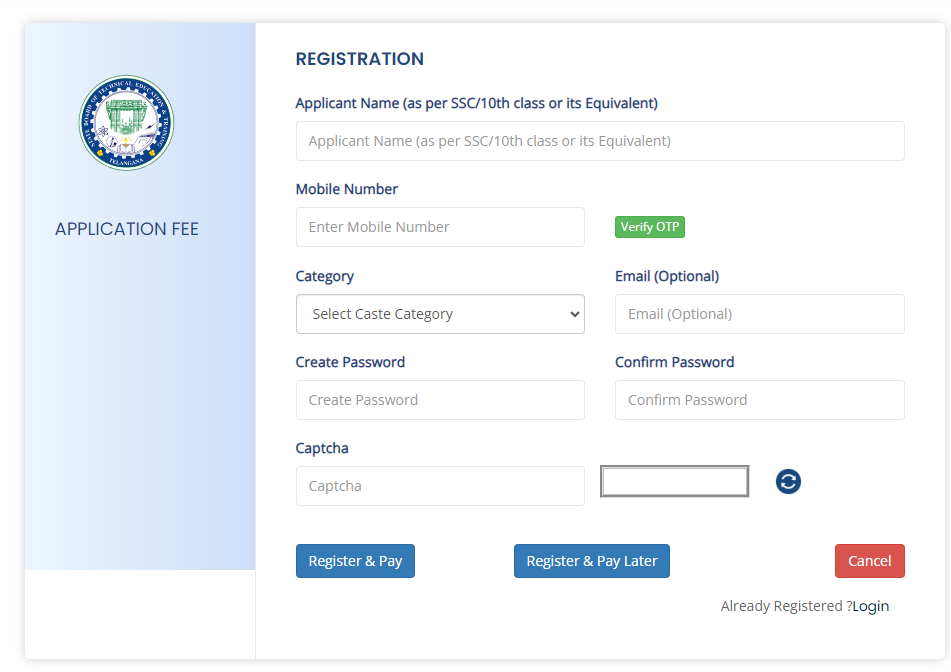Click the captcha image box
Viewport: 951px width, 672px height.
pyautogui.click(x=674, y=482)
